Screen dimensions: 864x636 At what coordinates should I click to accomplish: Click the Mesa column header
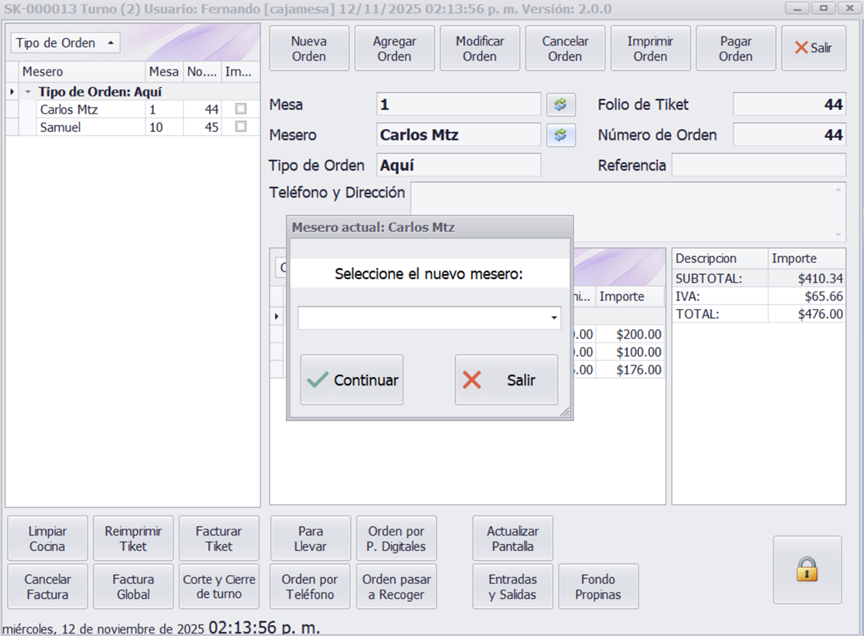[x=163, y=72]
